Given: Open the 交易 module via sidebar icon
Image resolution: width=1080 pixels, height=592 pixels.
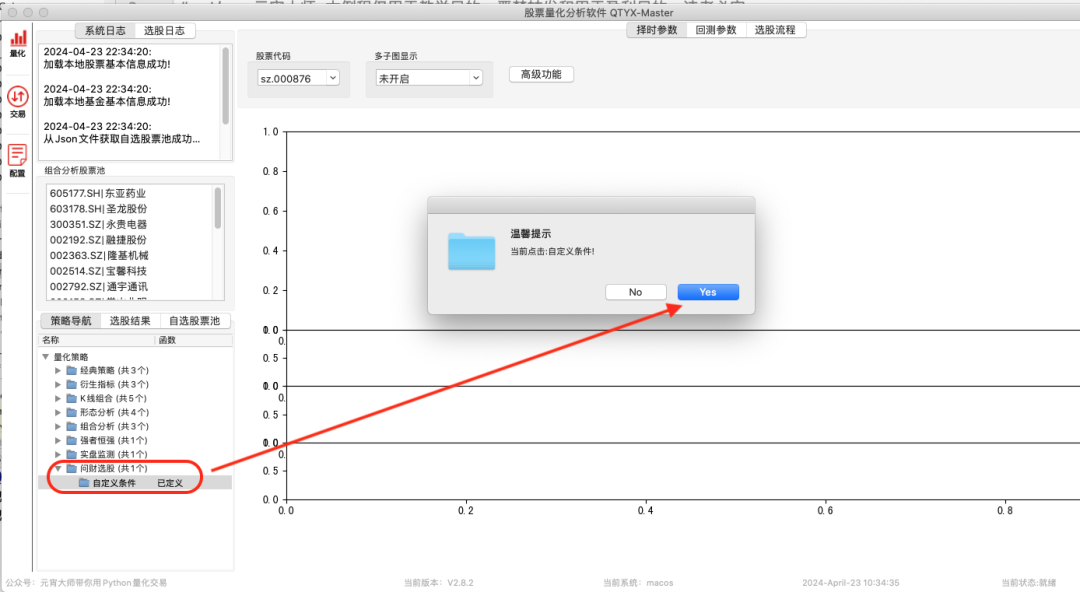Looking at the screenshot, I should tap(16, 99).
